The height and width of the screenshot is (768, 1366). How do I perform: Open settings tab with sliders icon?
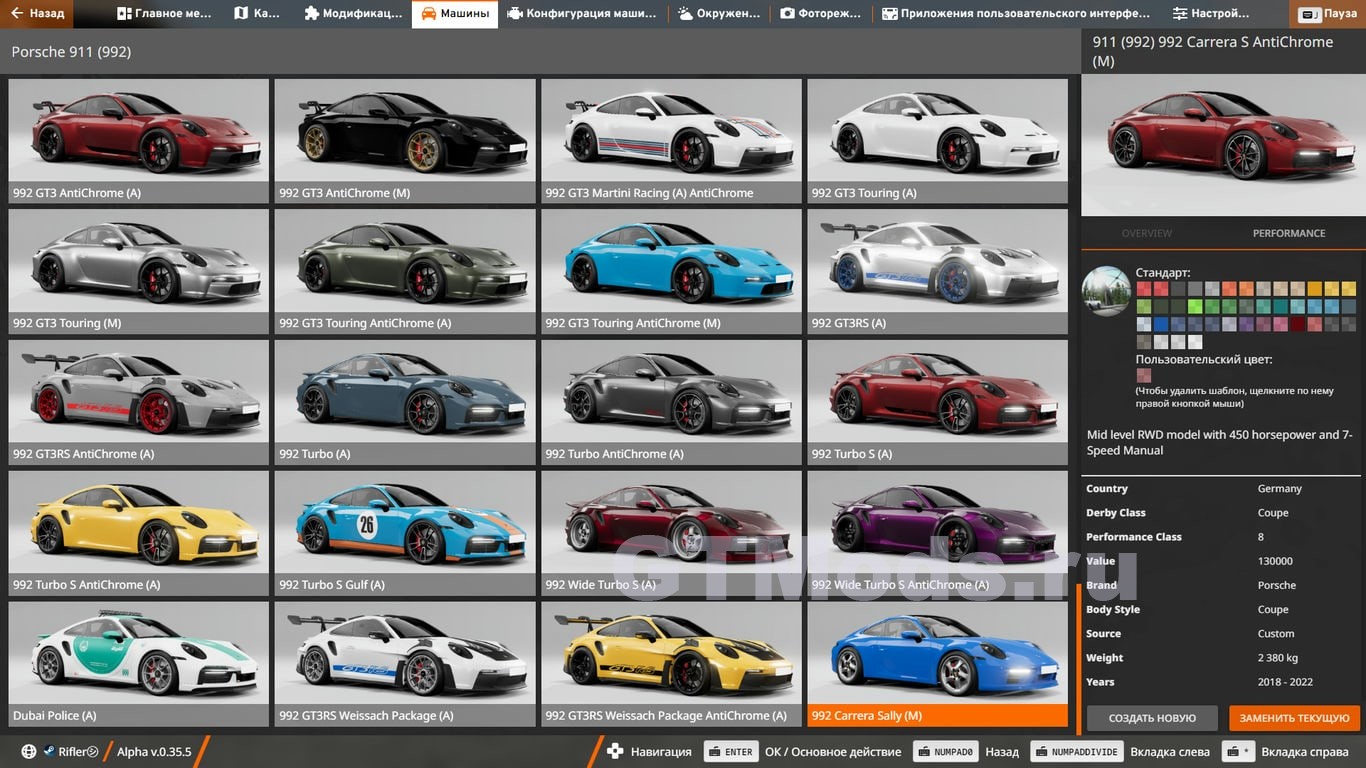click(x=1211, y=14)
